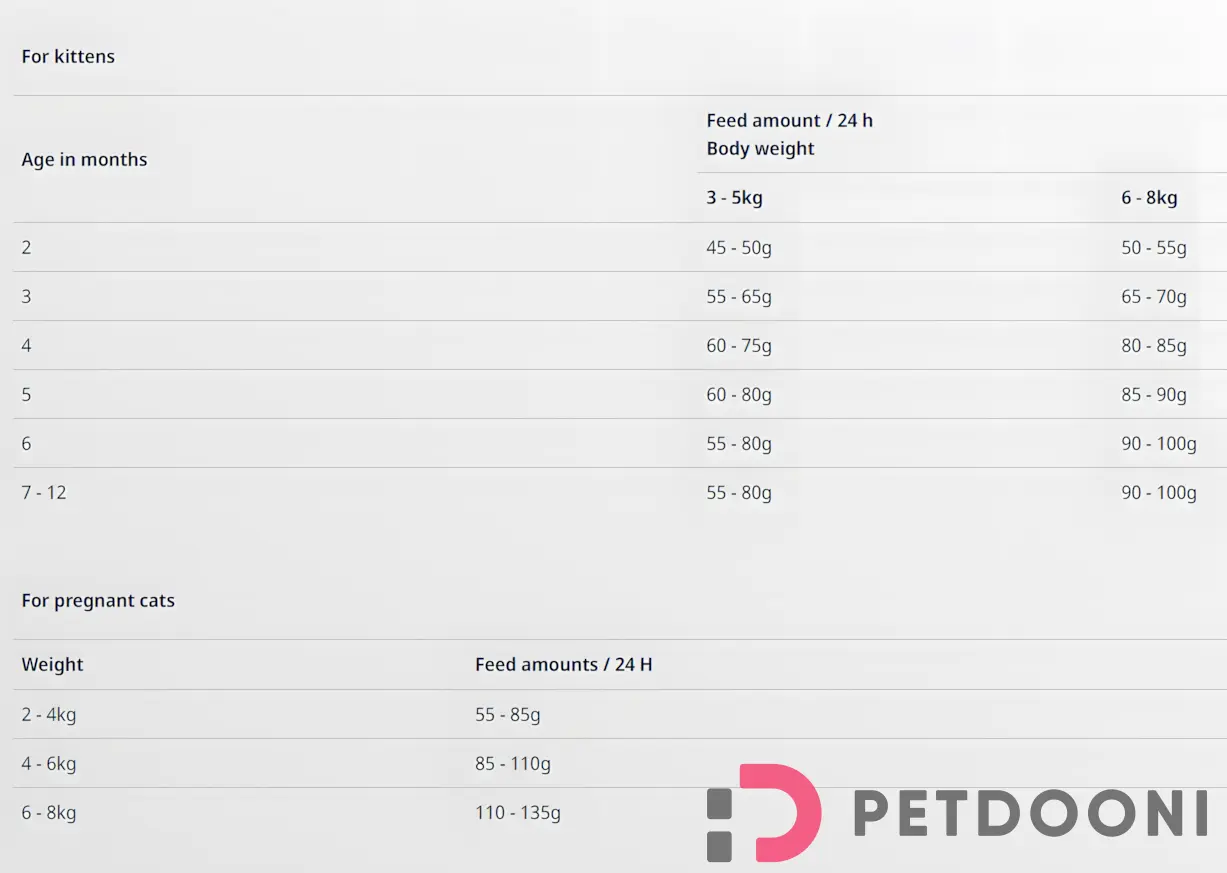Viewport: 1227px width, 873px height.
Task: Select the "2 - 4kg" weight row
Action: (49, 715)
